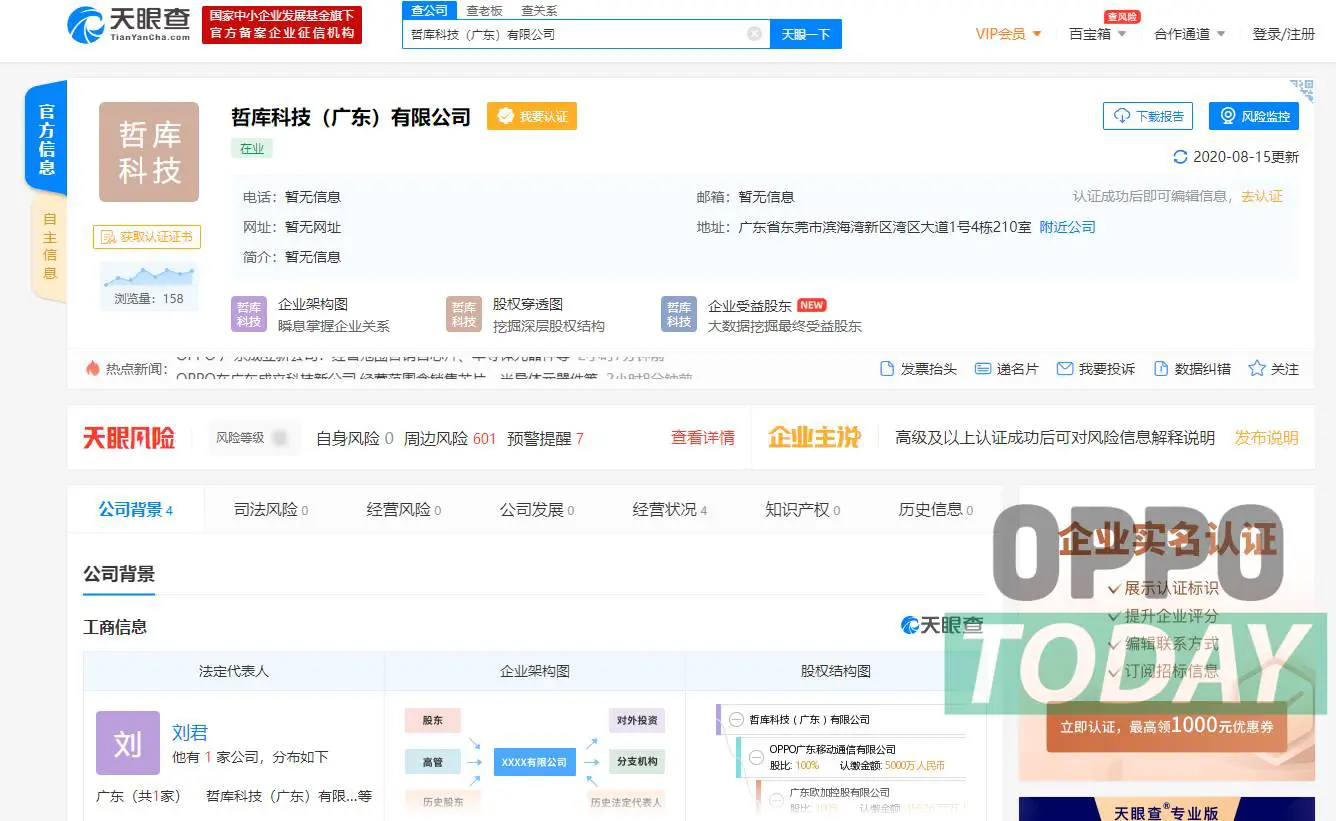Switch to the 经营风险 tab

pos(404,510)
